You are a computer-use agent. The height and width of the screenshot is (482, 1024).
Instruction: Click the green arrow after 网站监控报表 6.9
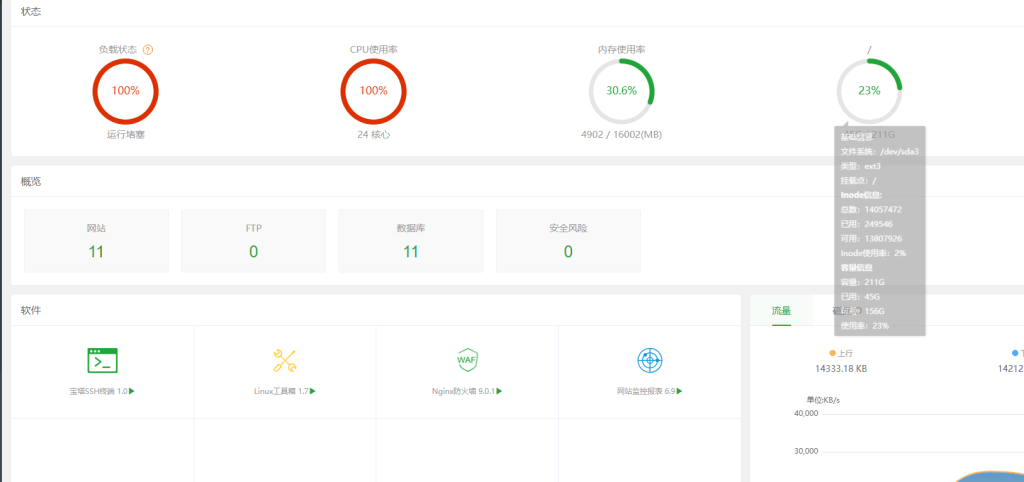pos(682,391)
